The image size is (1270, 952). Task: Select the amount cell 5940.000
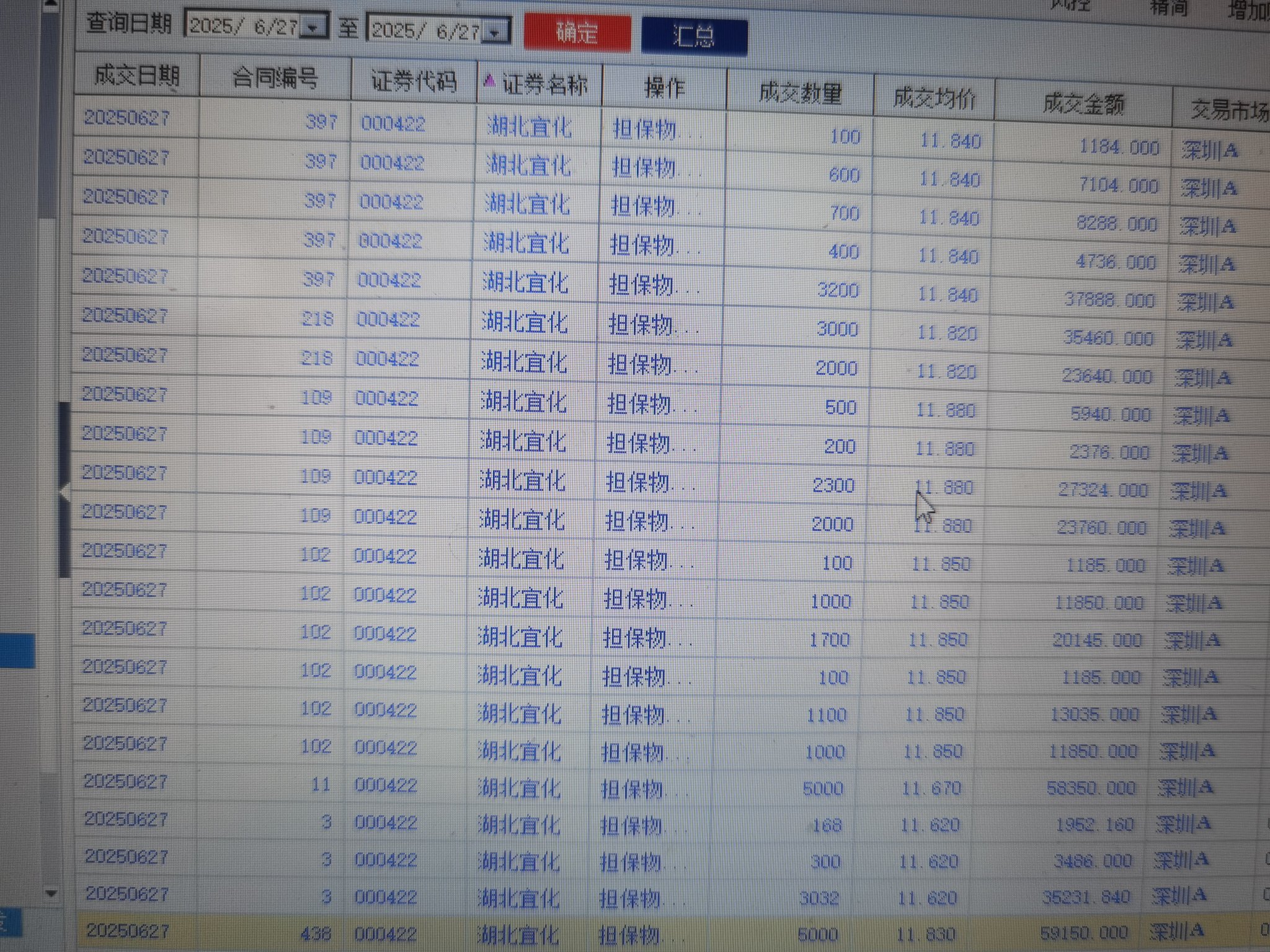(x=1110, y=415)
